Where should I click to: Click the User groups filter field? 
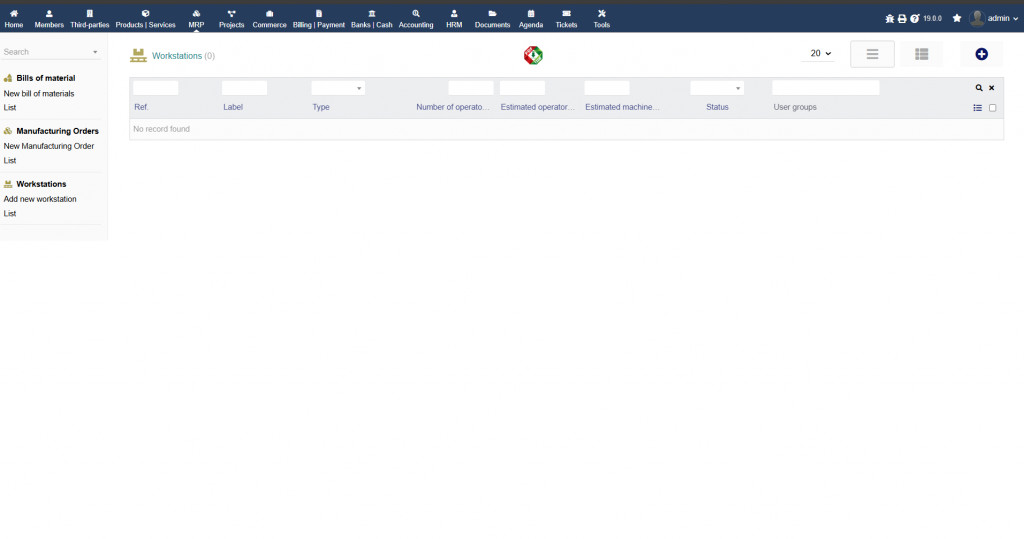tap(825, 88)
